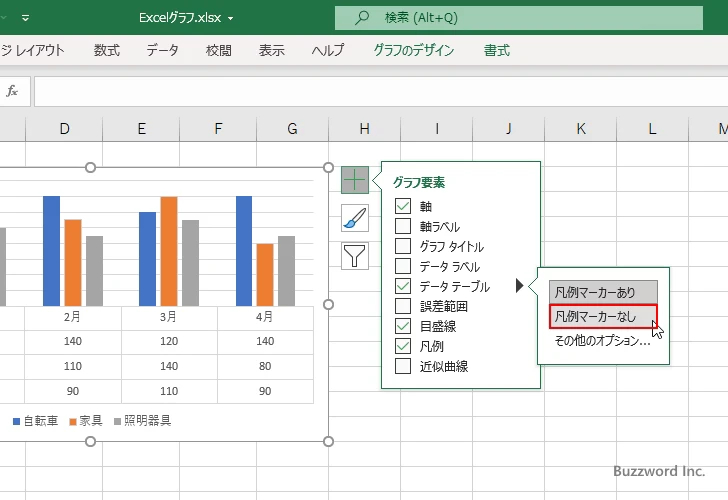This screenshot has height=500, width=728.
Task: Click the 自転車 legend entry
Action: pyautogui.click(x=36, y=421)
